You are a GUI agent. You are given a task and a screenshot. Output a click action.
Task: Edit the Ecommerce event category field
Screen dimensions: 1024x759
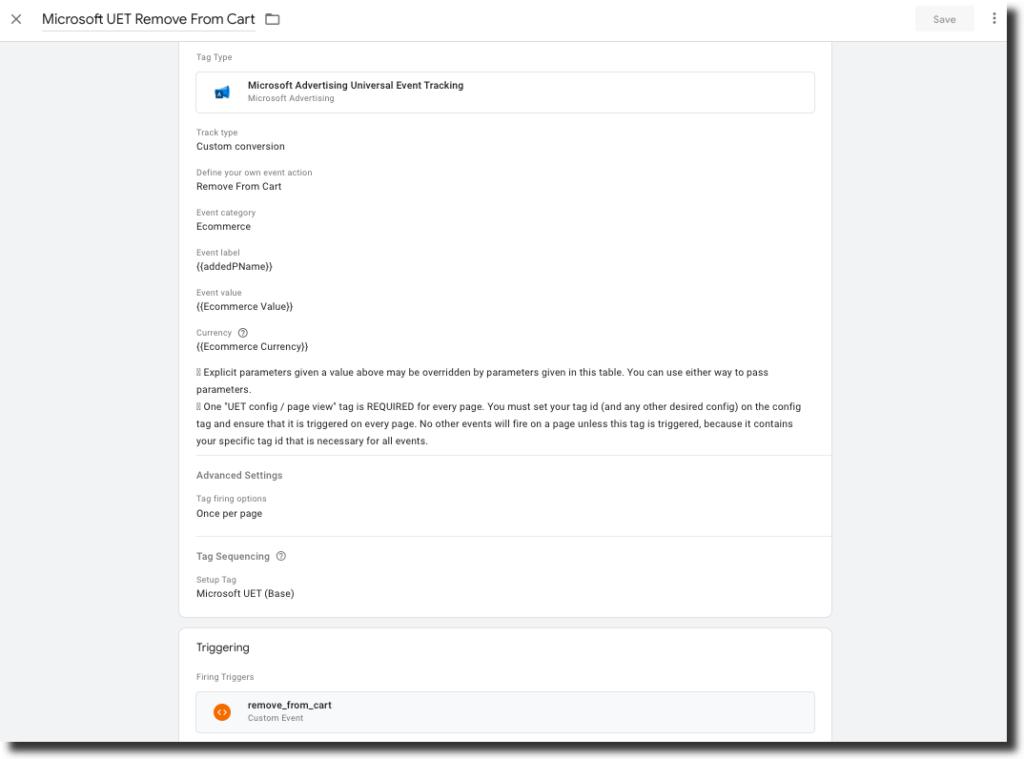pyautogui.click(x=223, y=227)
